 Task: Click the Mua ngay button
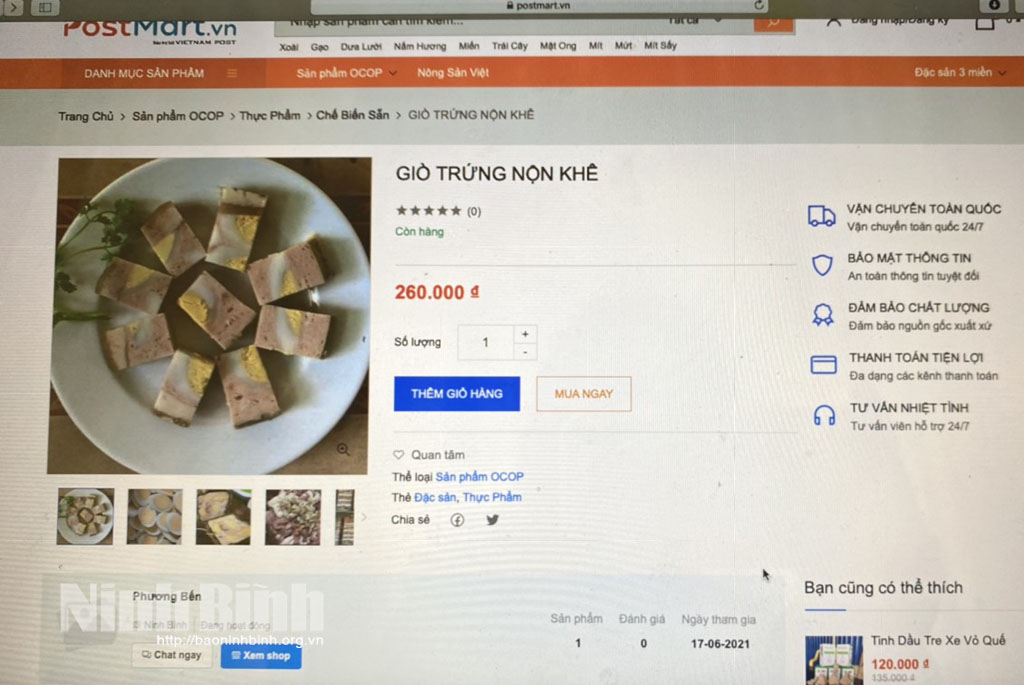pos(584,394)
